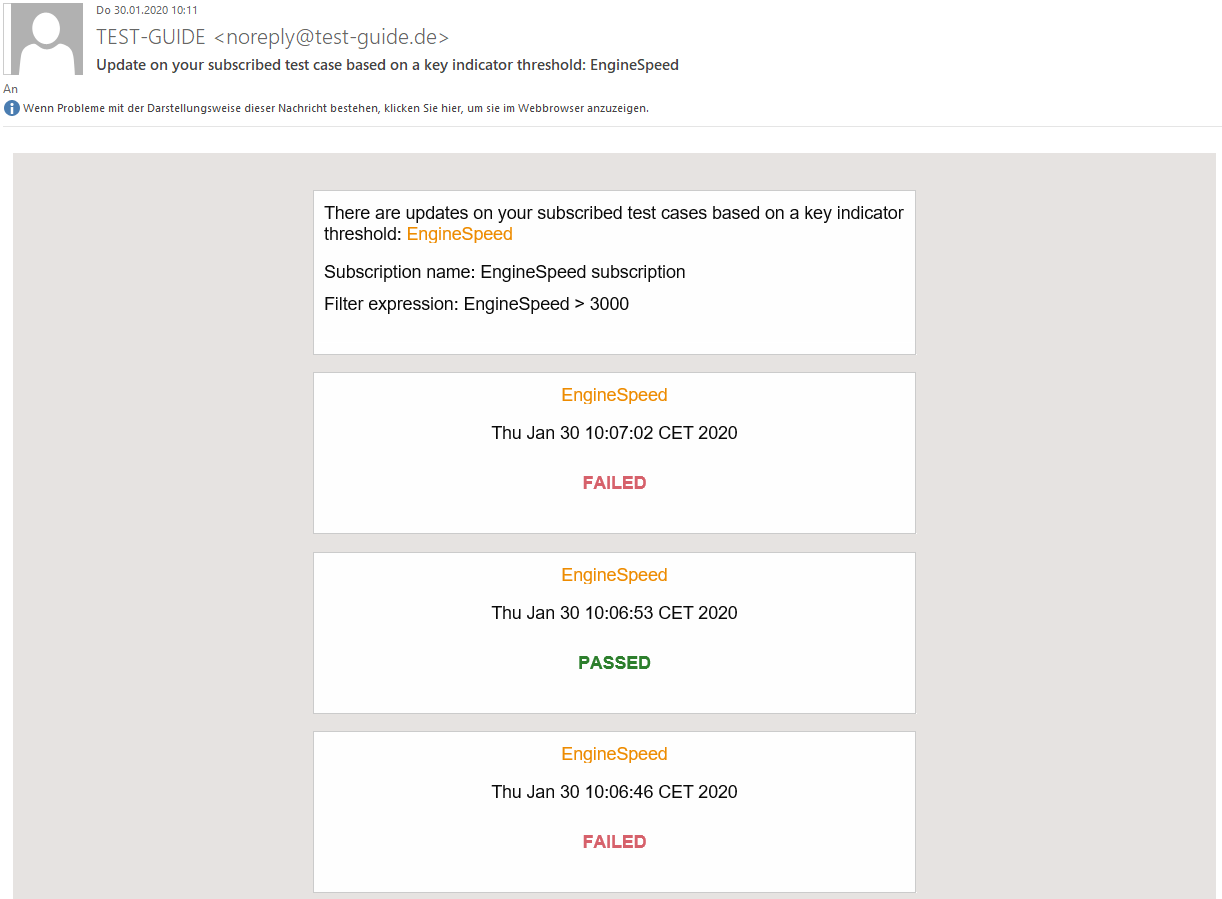
Task: Click the sender's contact picture
Action: pos(44,38)
